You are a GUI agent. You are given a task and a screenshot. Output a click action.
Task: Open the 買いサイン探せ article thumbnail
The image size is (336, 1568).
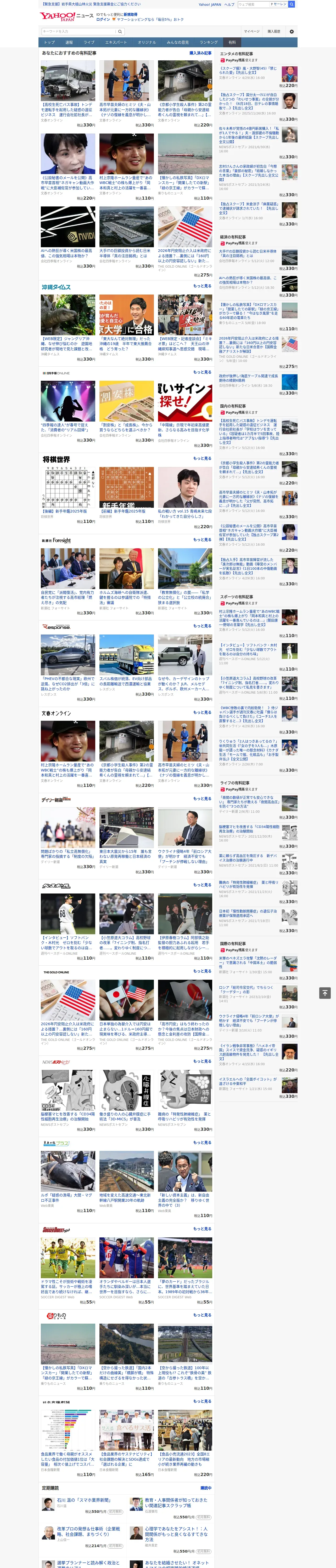click(x=185, y=401)
